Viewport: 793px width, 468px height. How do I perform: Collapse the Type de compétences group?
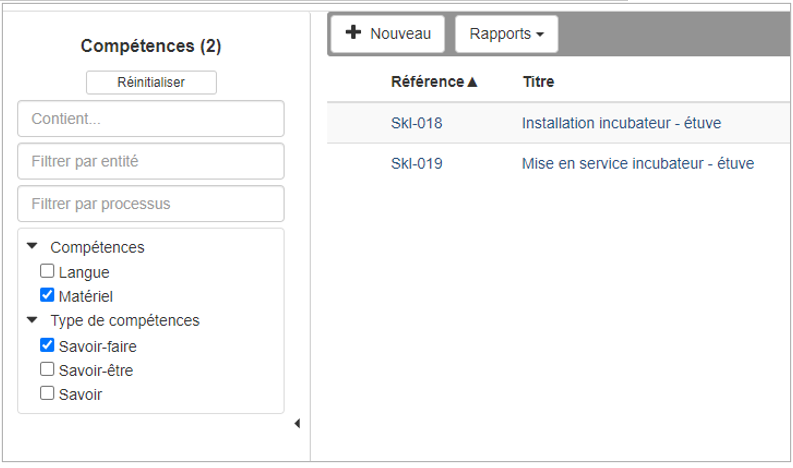(x=32, y=321)
